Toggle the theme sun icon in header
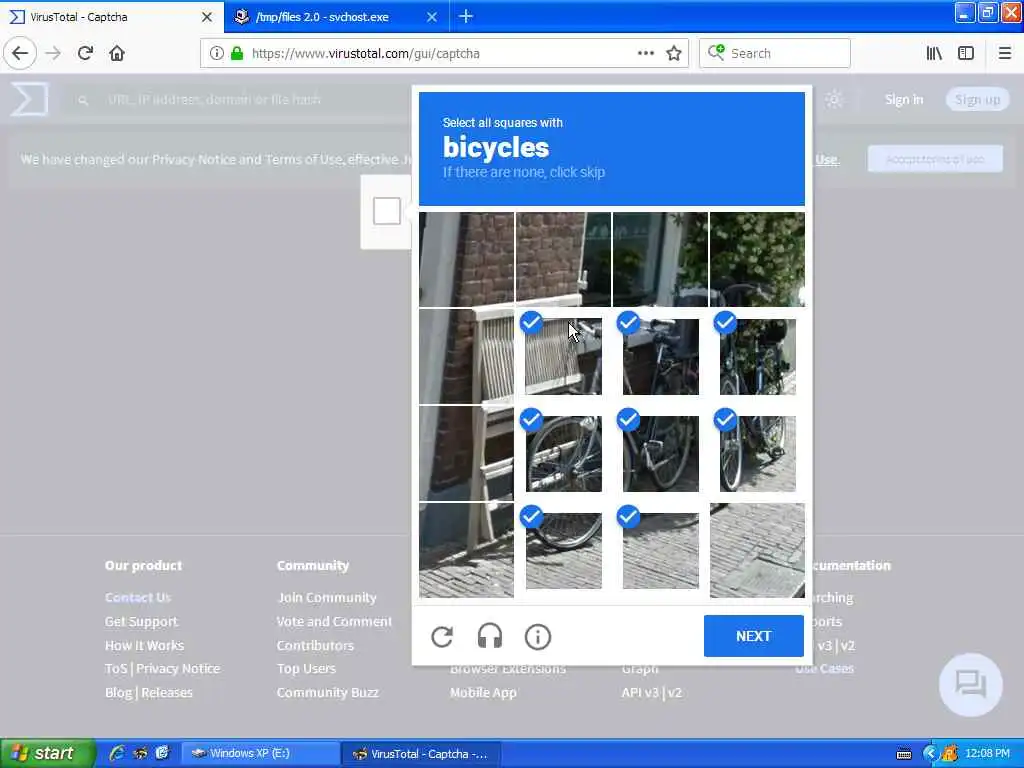1024x768 pixels. click(833, 99)
